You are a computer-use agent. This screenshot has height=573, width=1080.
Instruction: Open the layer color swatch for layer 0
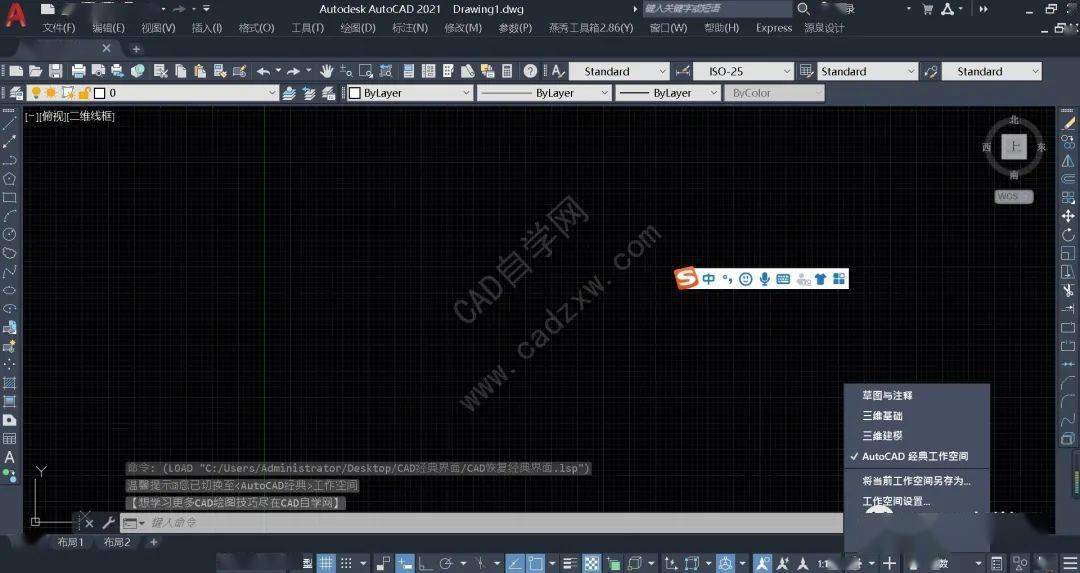[x=99, y=93]
